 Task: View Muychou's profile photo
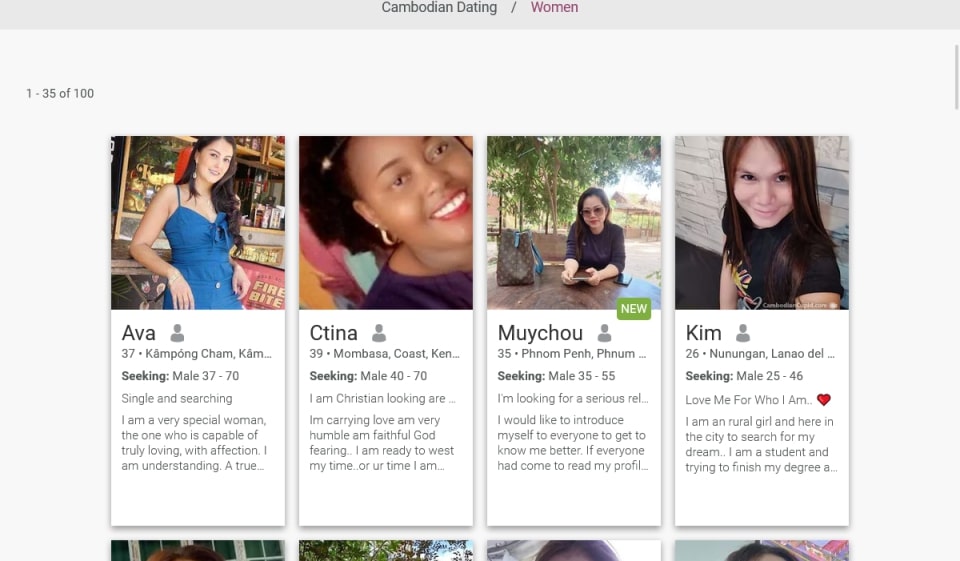pos(574,222)
